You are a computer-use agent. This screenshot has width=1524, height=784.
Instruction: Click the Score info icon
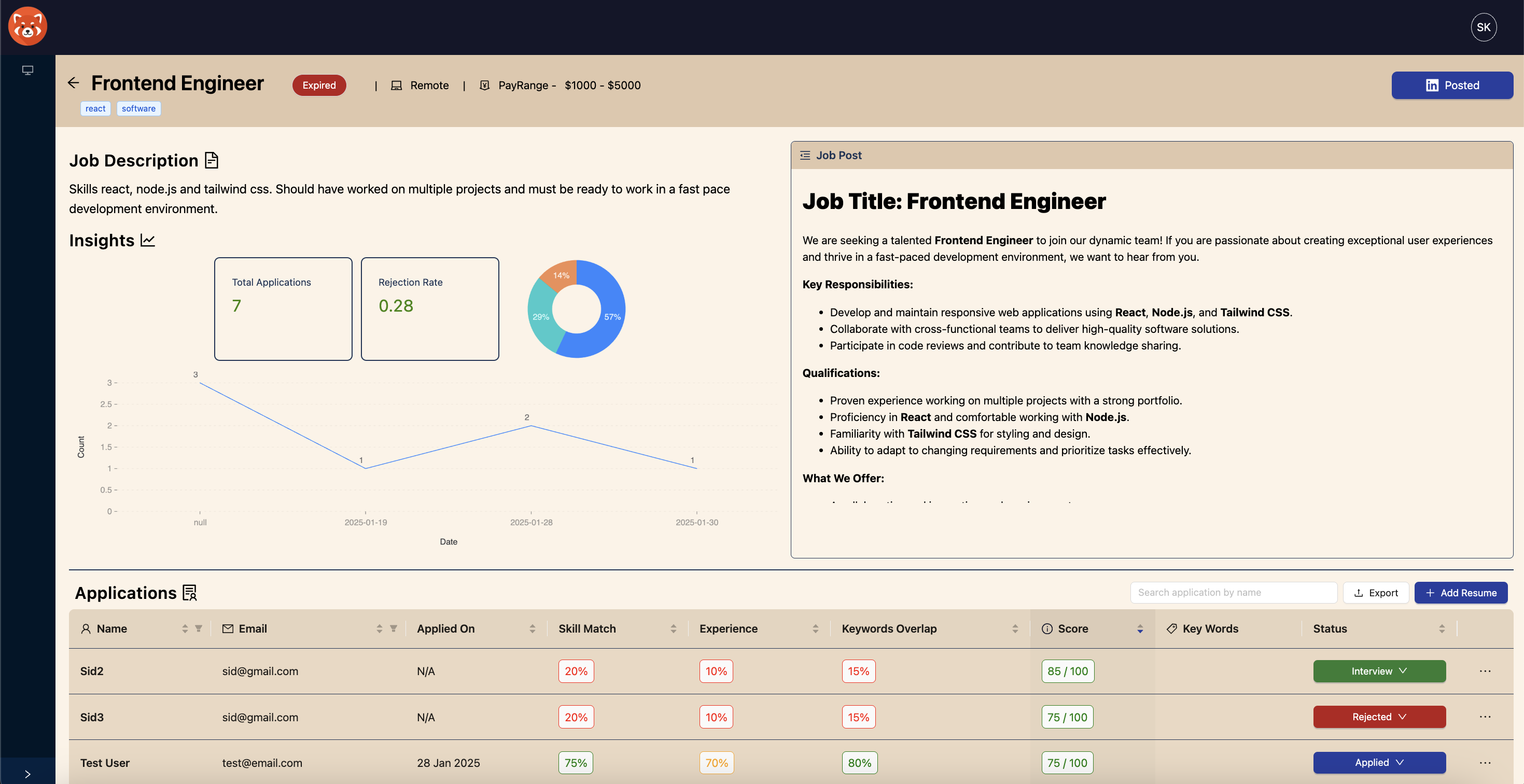(1046, 628)
